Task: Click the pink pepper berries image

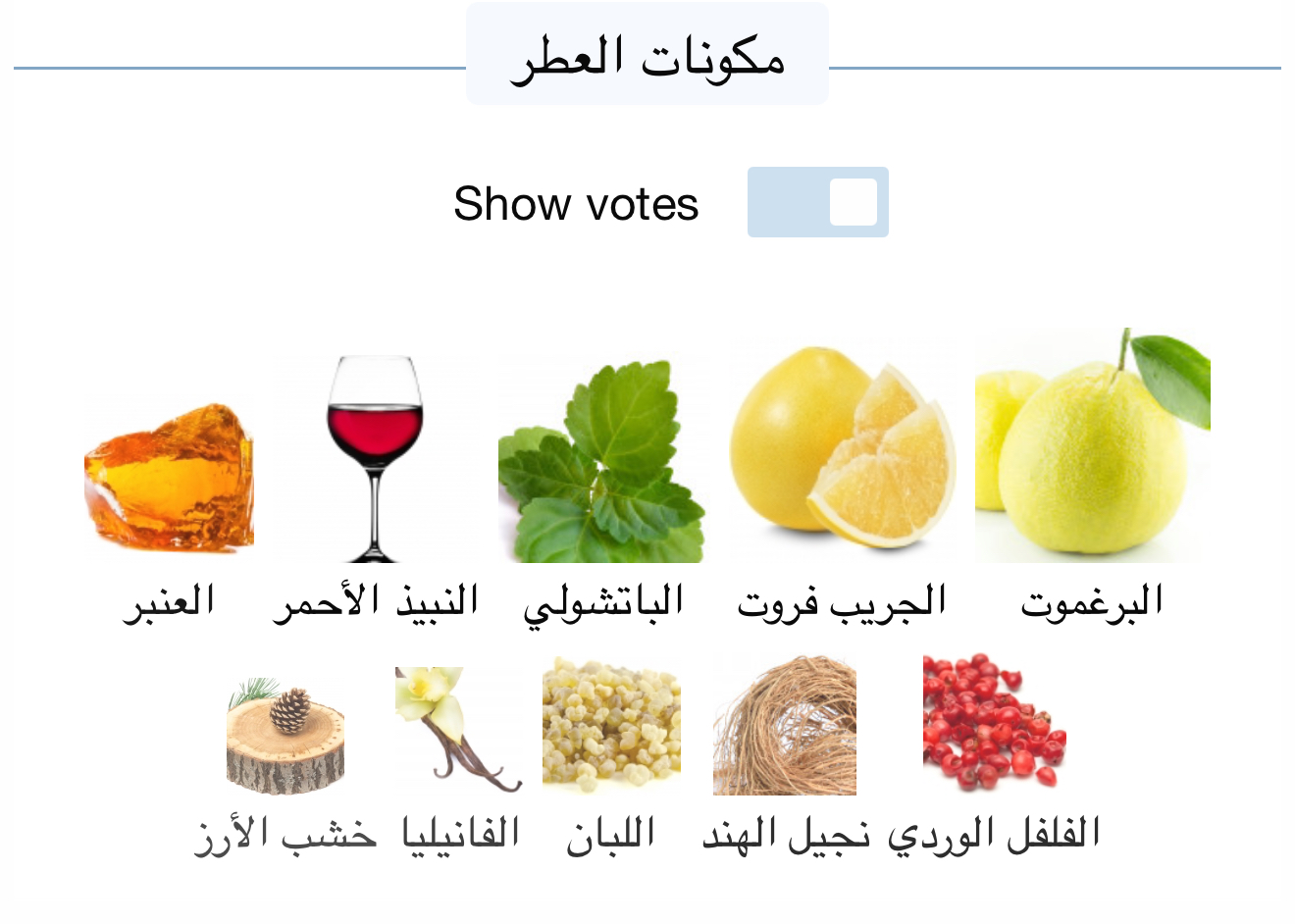Action: pos(994,723)
